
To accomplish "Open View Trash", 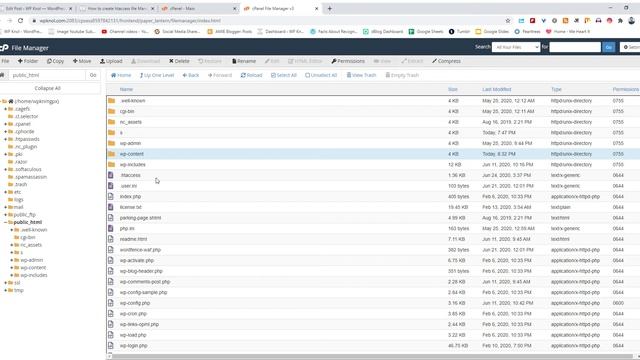I will click(x=361, y=76).
